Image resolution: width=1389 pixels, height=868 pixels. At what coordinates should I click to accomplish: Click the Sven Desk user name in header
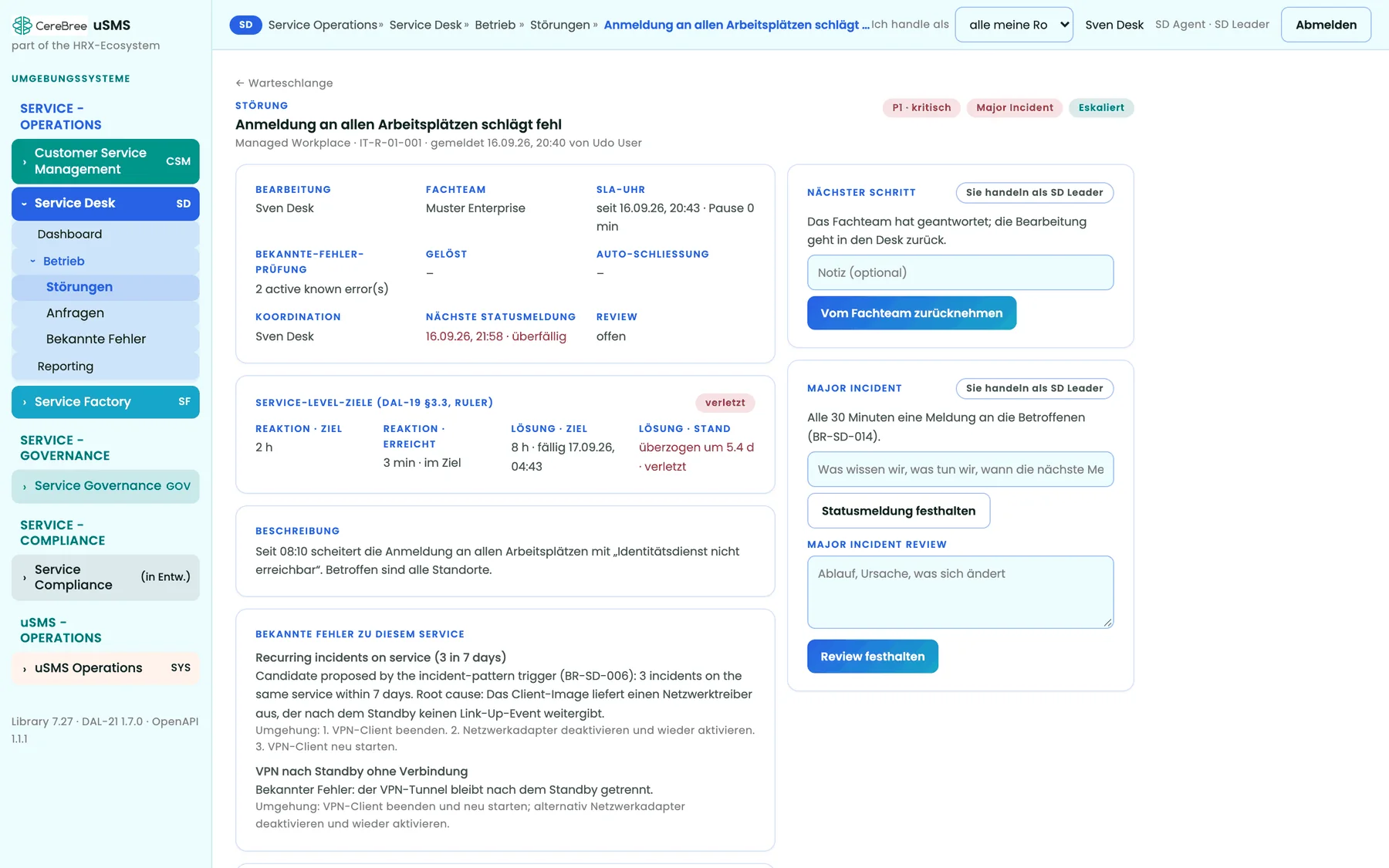[x=1114, y=25]
